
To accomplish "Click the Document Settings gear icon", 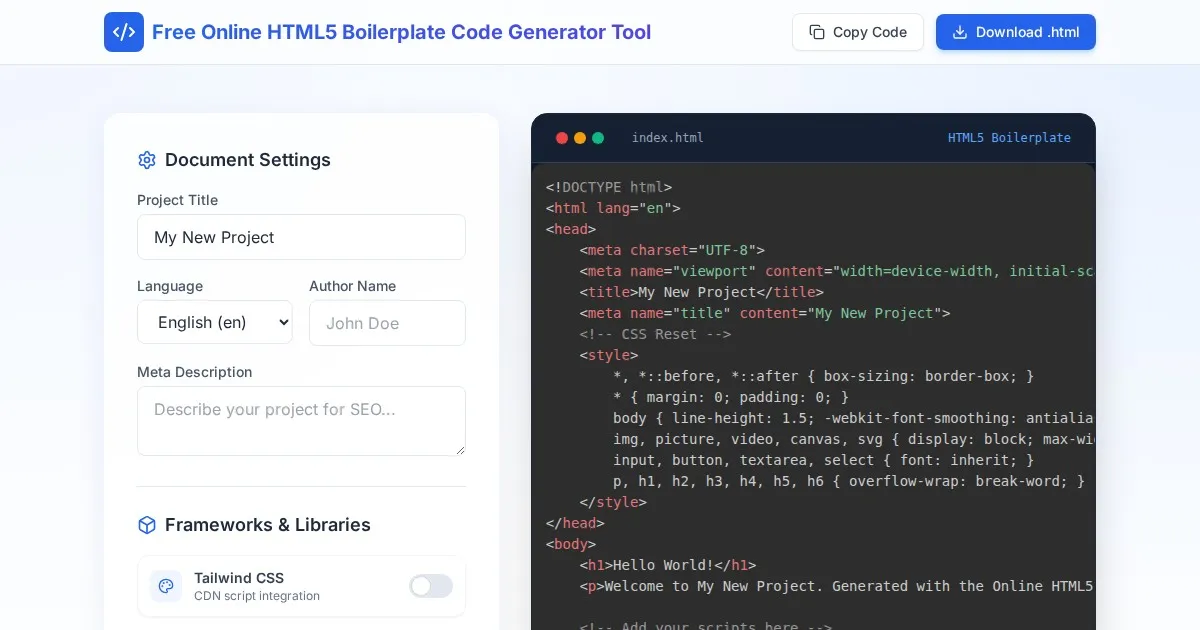I will (147, 160).
